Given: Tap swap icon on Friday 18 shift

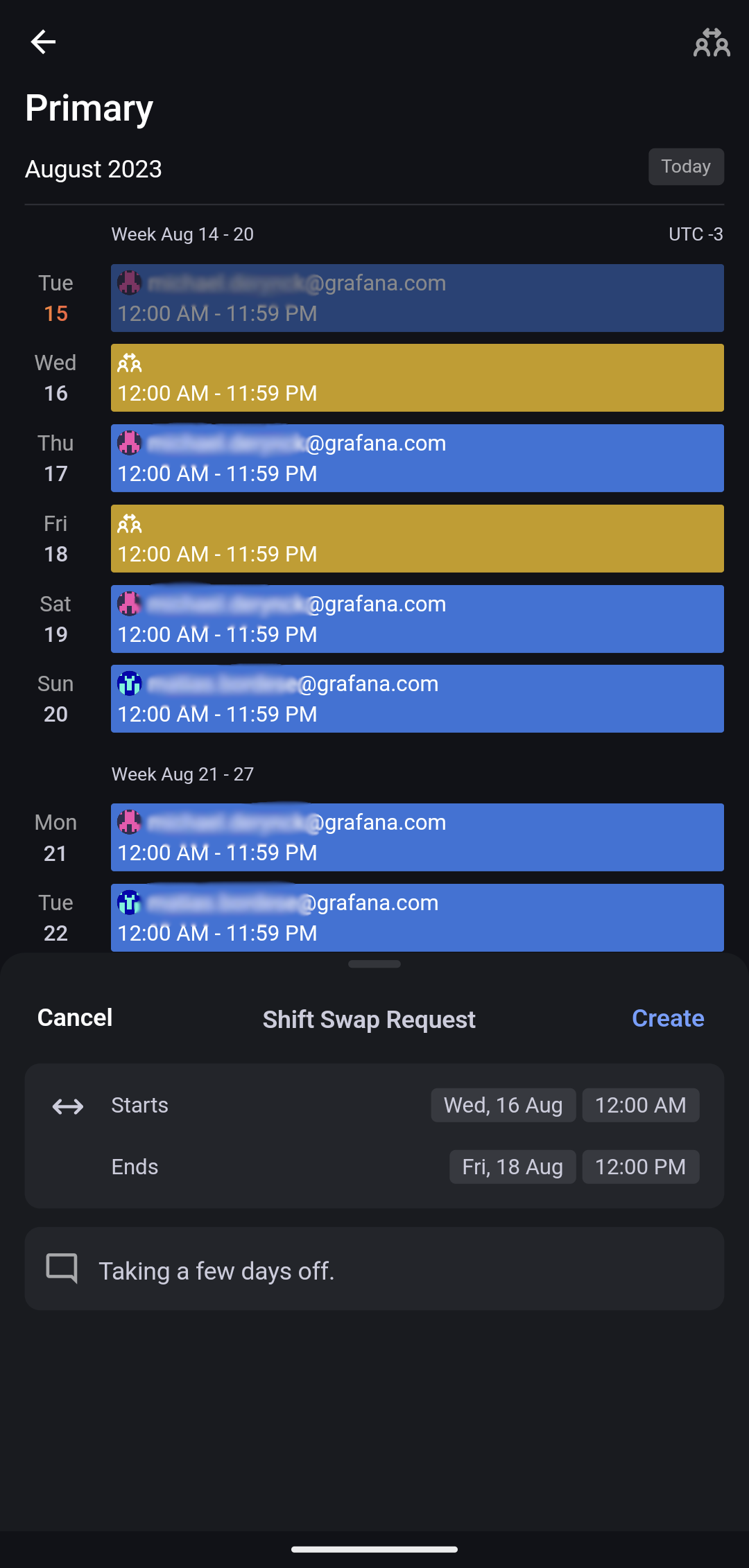Looking at the screenshot, I should [130, 523].
